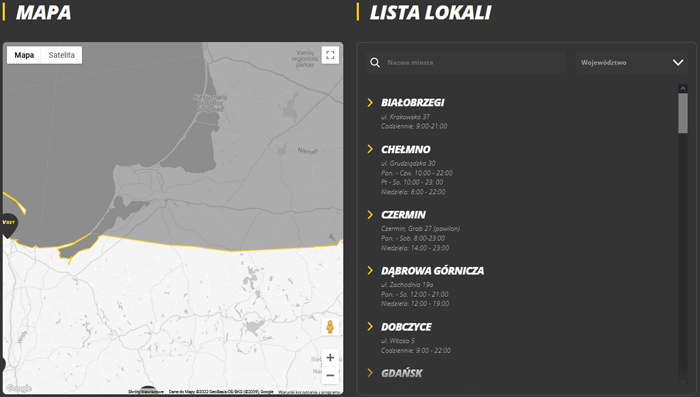Select the DOBCZYCE heading
Image resolution: width=700 pixels, height=397 pixels.
click(x=406, y=327)
